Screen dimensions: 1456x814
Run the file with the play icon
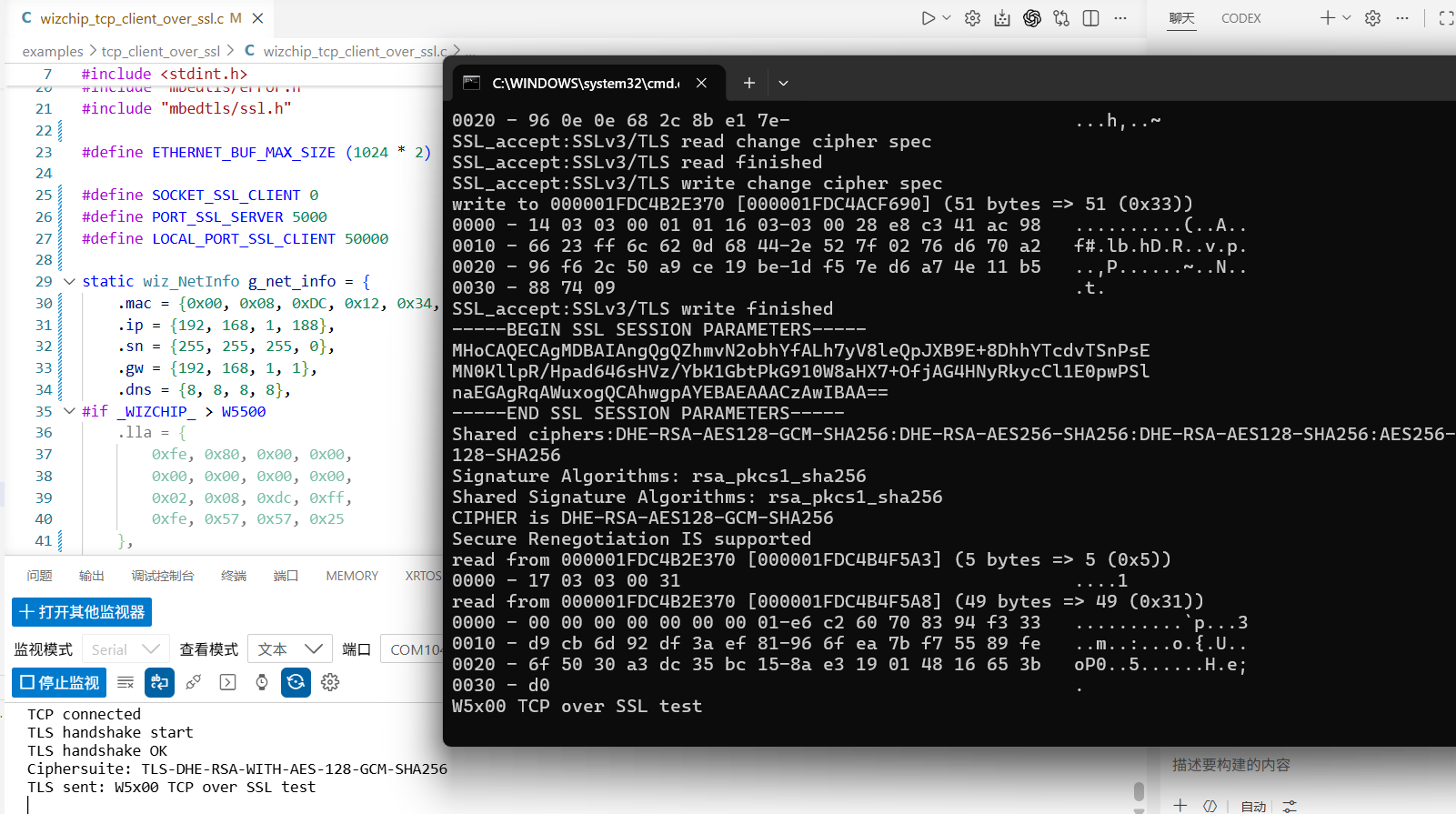point(928,18)
